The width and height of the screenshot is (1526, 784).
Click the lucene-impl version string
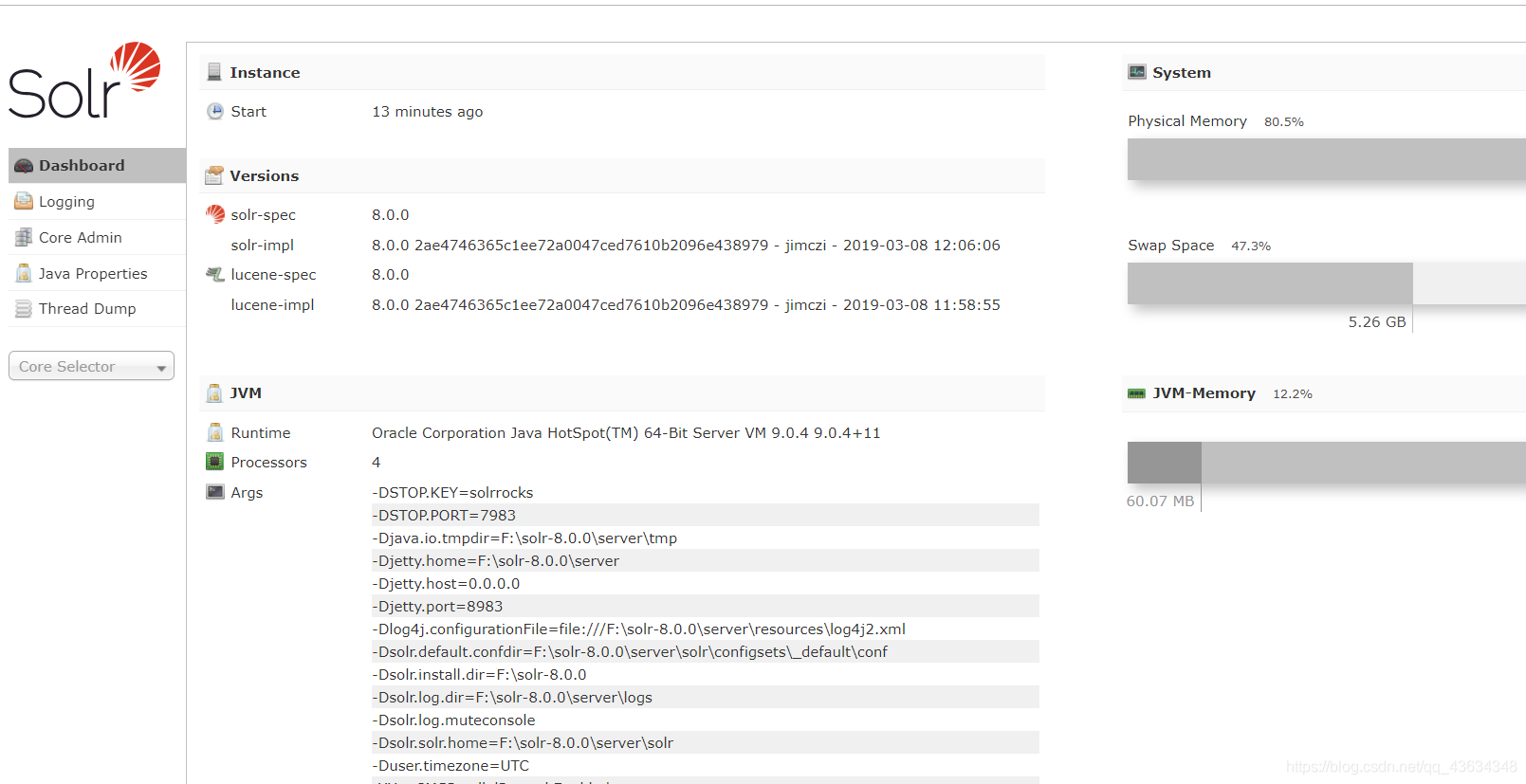(686, 304)
